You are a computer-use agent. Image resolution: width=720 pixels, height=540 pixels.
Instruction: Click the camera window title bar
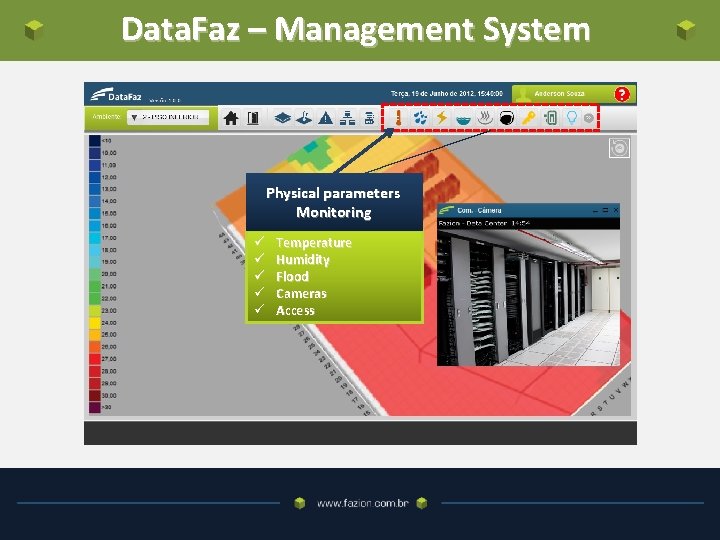529,210
